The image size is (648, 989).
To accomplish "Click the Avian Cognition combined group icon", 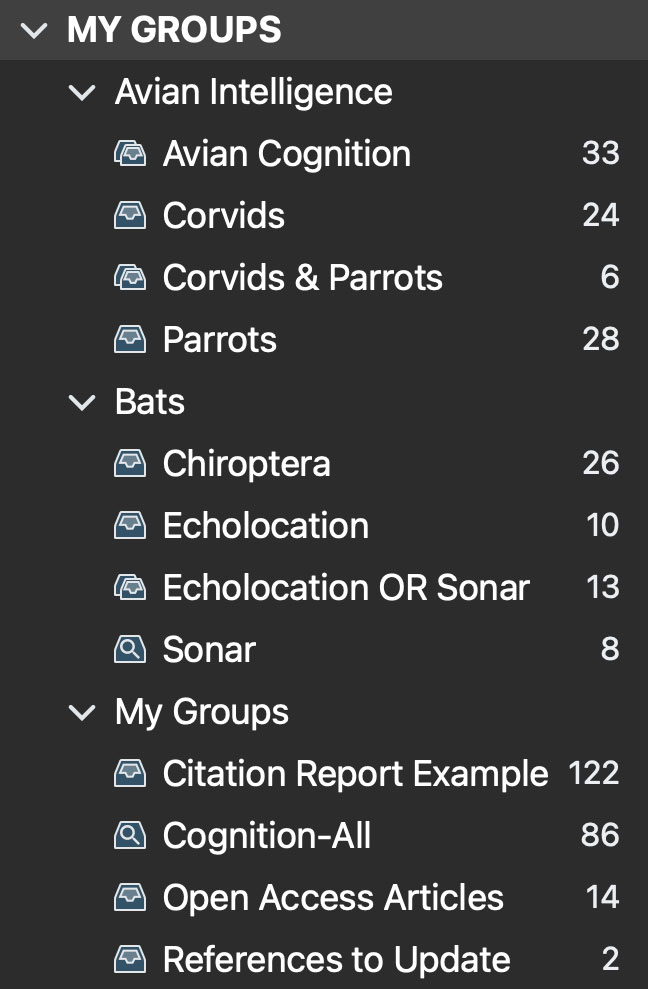I will coord(130,154).
